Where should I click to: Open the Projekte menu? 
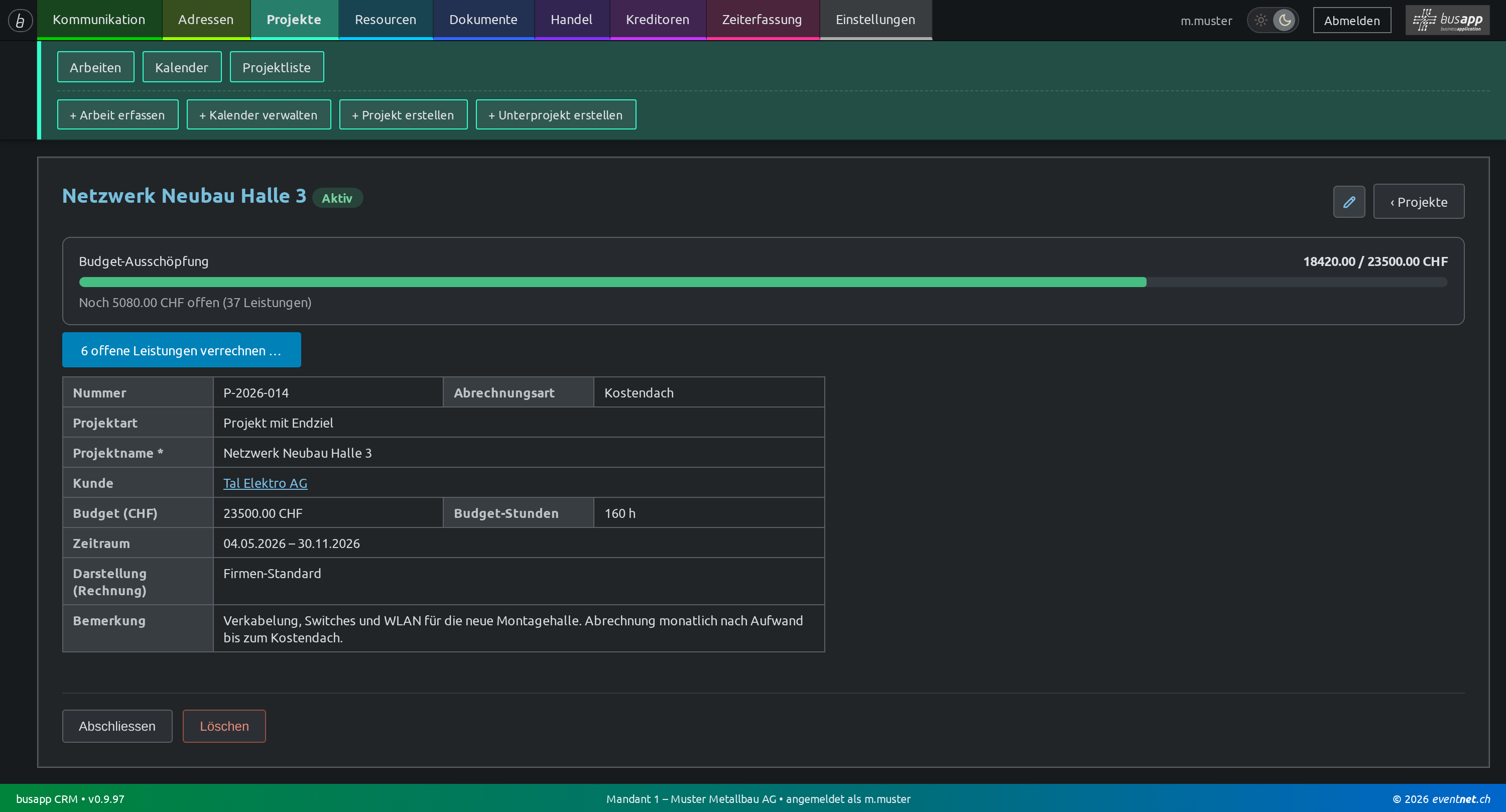click(x=294, y=20)
